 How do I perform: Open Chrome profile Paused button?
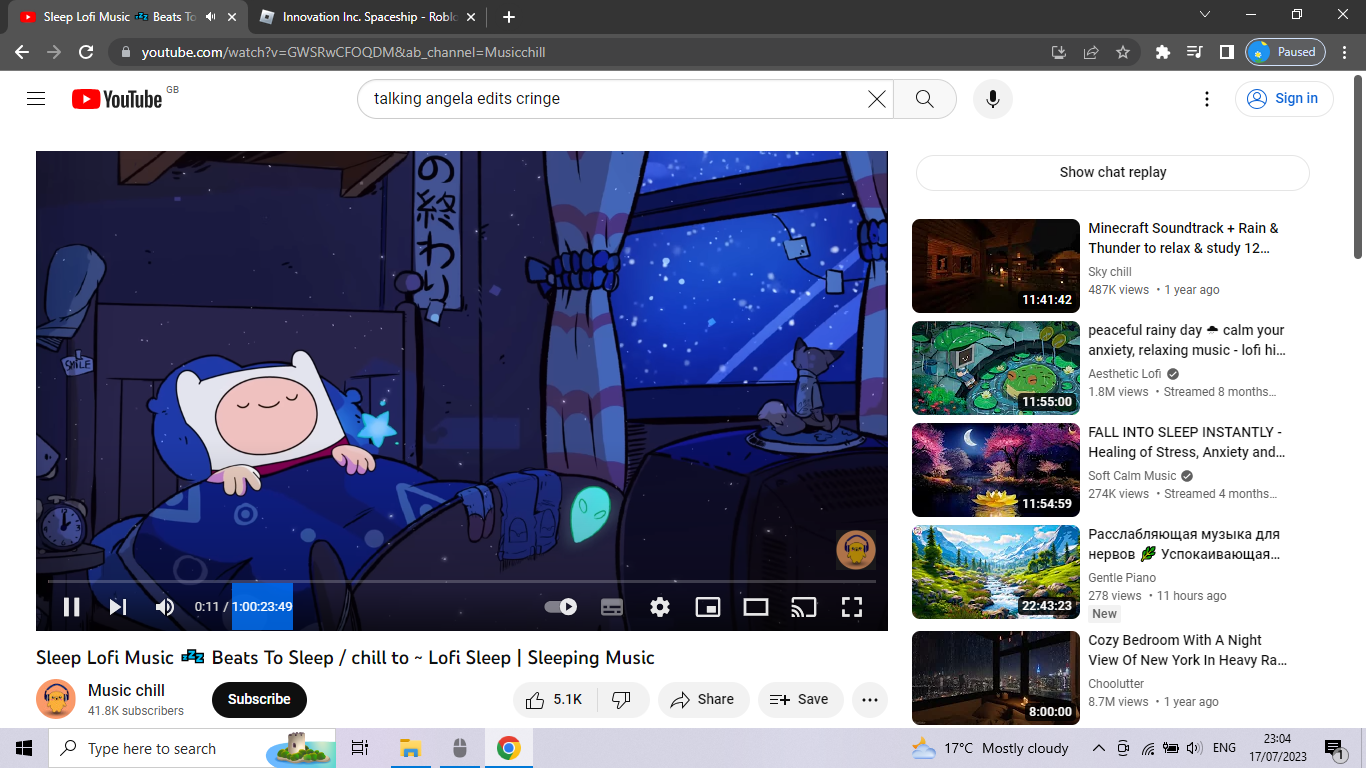1286,52
